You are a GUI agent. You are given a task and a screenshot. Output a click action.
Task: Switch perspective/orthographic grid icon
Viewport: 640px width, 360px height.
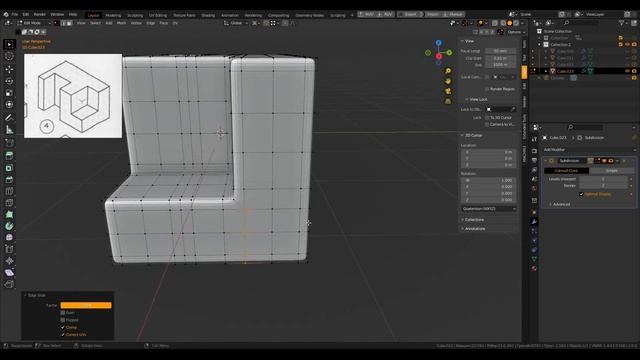tap(448, 101)
